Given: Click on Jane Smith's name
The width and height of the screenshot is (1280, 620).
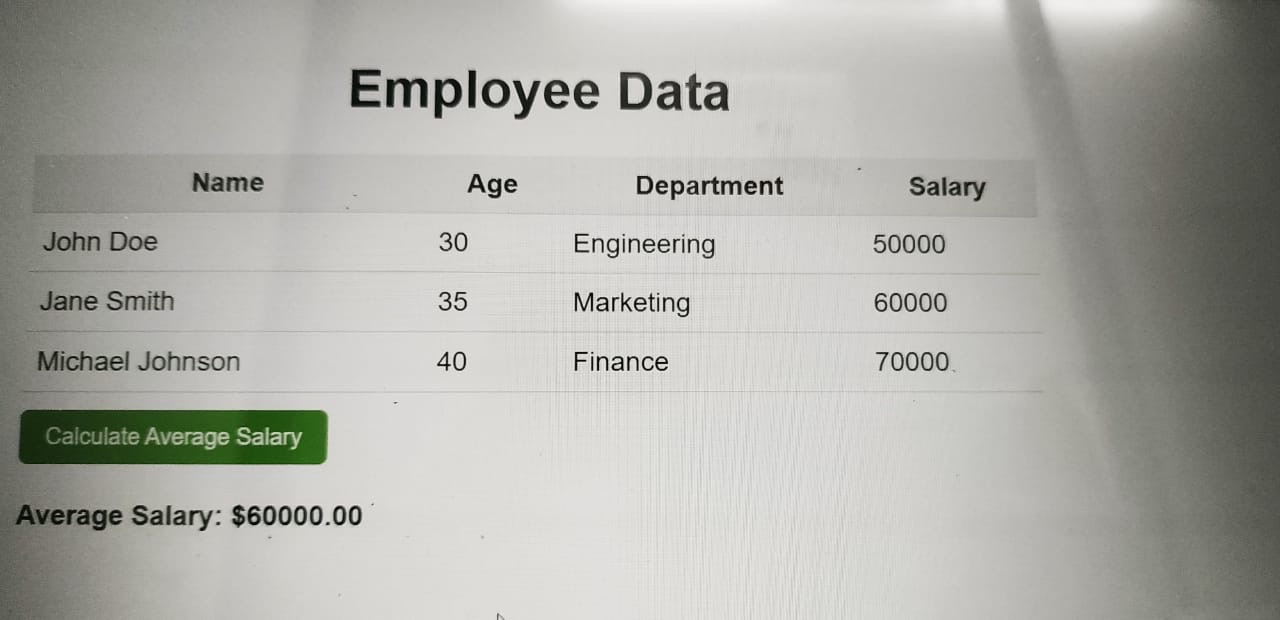Looking at the screenshot, I should click(106, 301).
